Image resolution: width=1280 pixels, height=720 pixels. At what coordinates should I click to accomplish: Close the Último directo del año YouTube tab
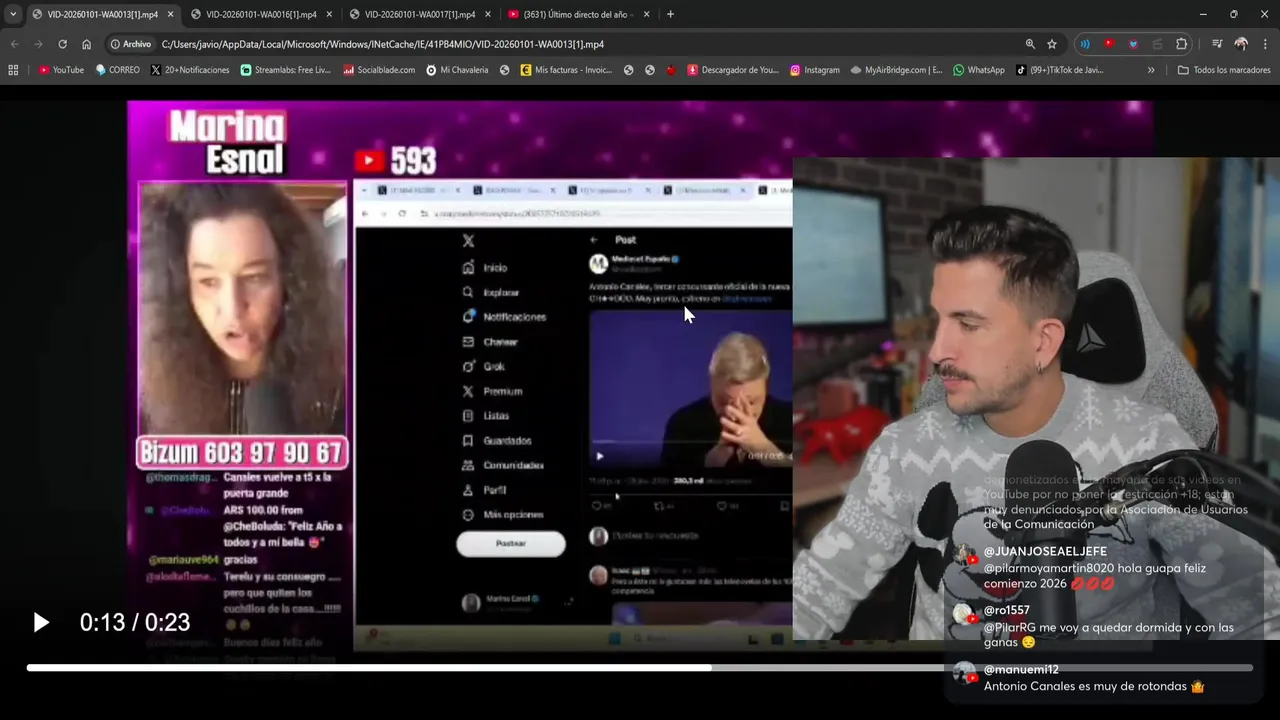[646, 14]
